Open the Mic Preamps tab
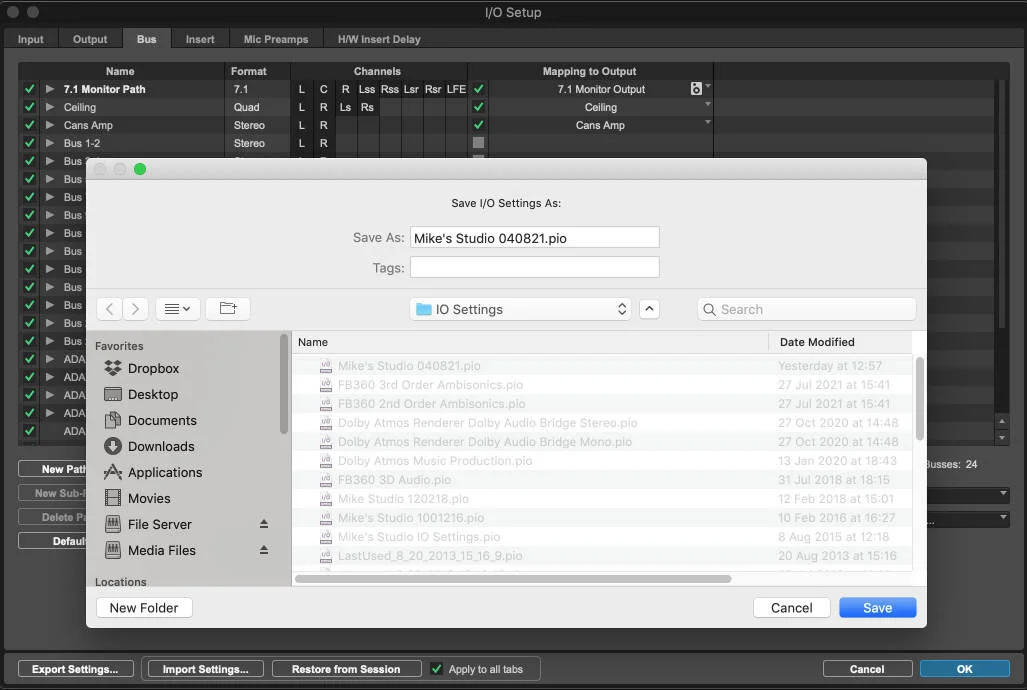 click(275, 39)
